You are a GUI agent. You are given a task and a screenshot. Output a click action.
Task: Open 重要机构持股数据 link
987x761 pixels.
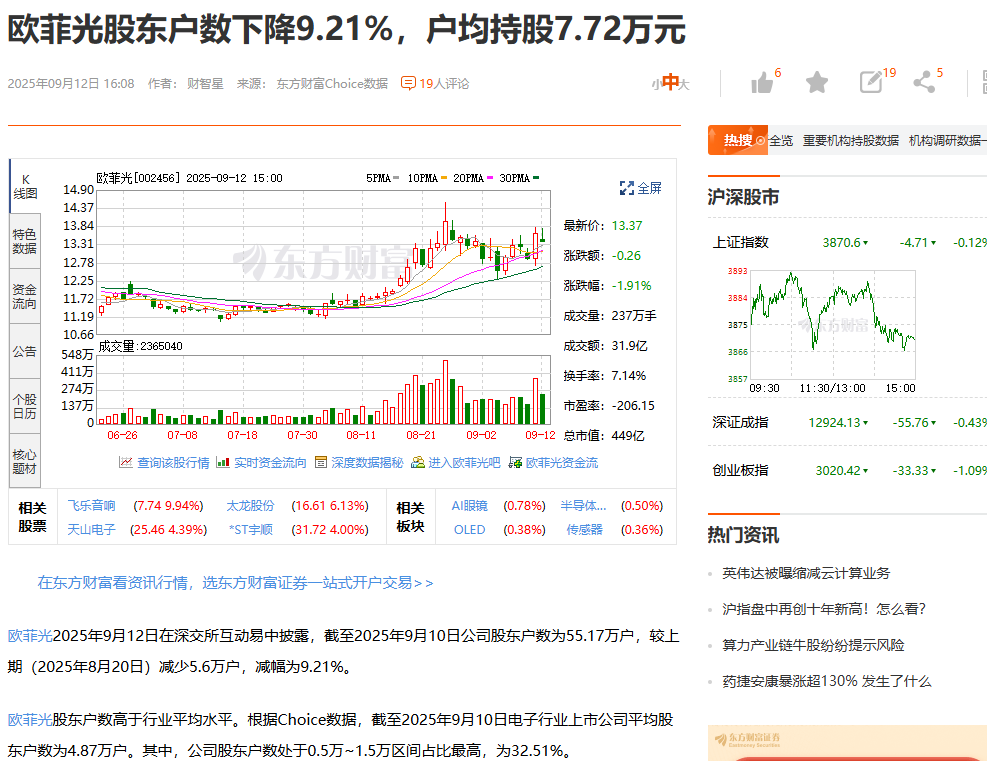(x=850, y=140)
